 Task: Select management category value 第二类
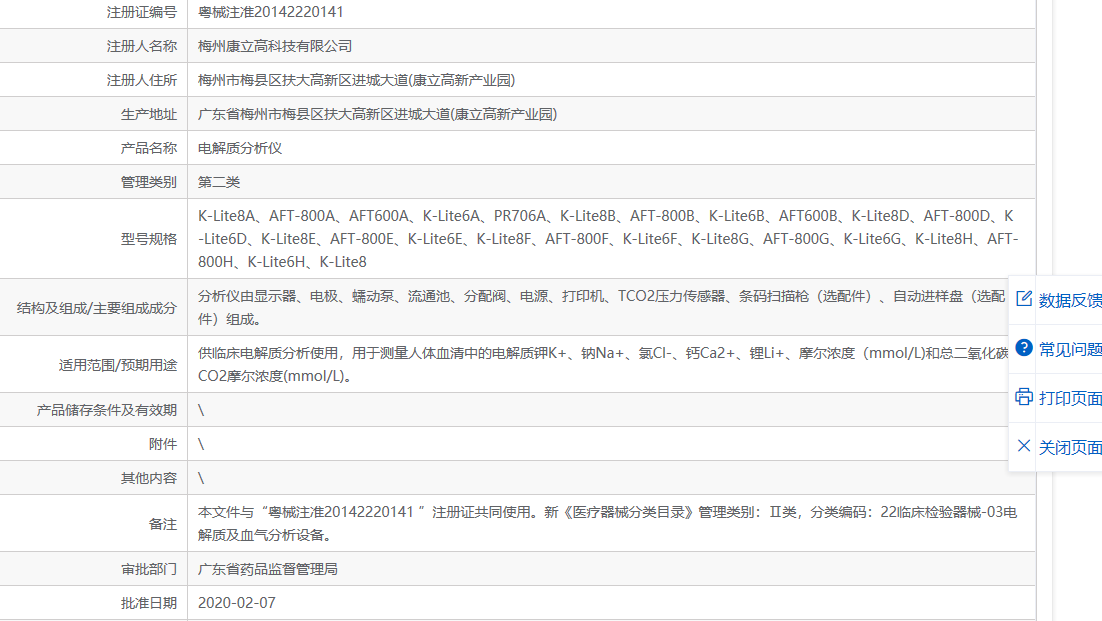[219, 183]
